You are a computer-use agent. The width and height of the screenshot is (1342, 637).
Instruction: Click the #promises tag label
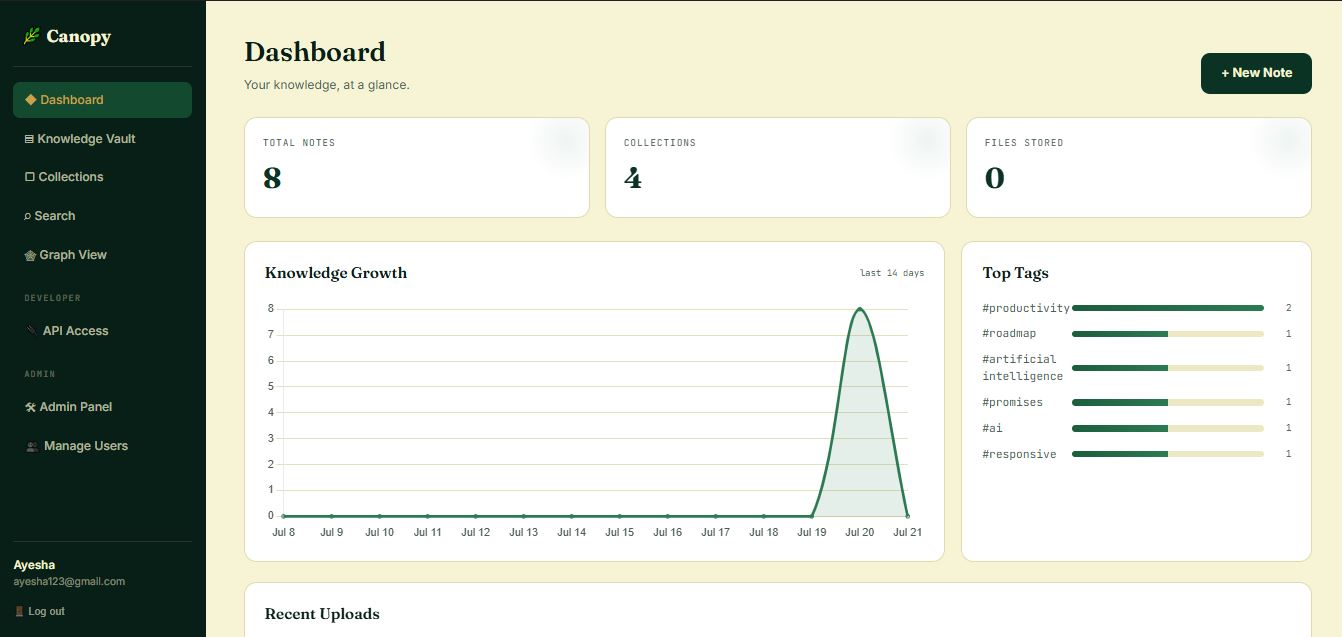click(1012, 402)
